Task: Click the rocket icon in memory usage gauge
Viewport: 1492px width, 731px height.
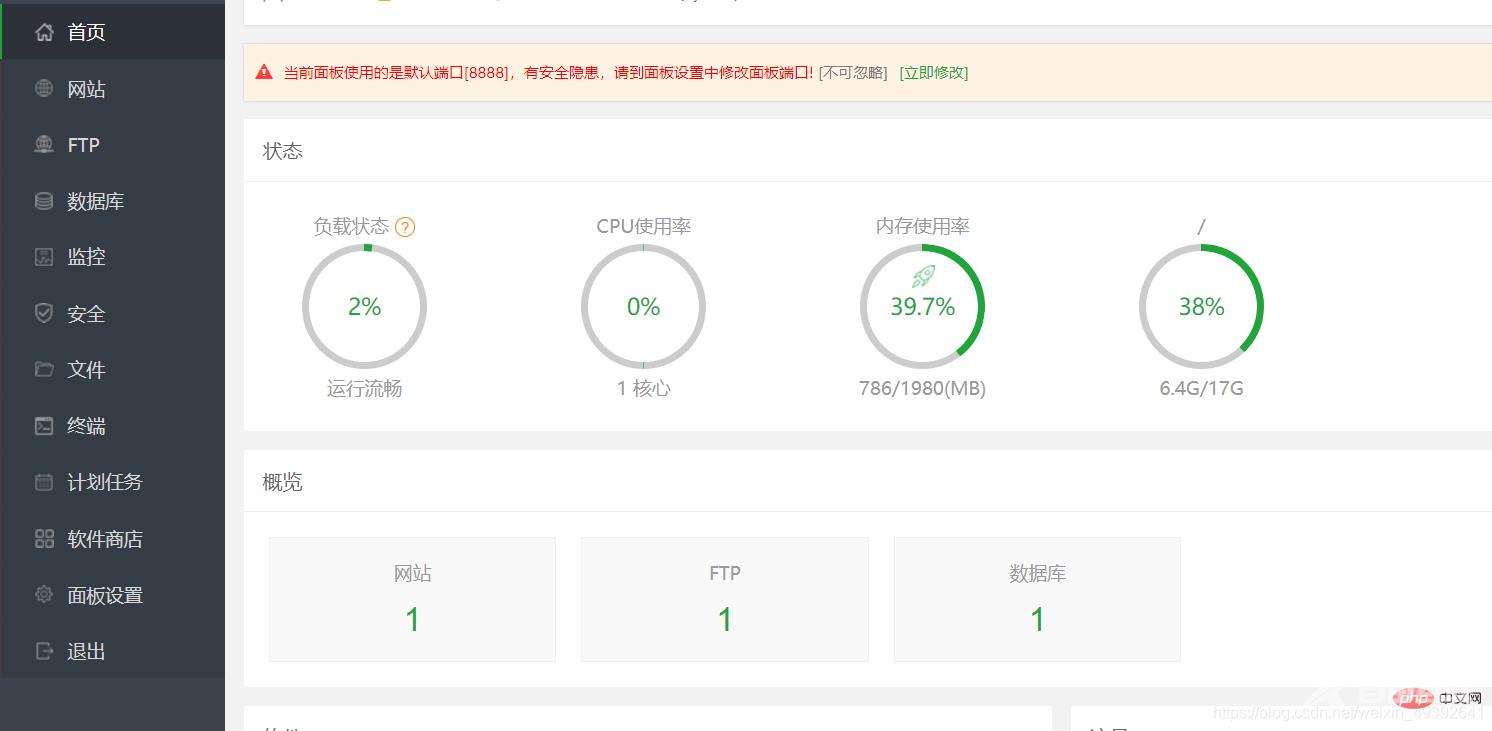Action: click(923, 276)
